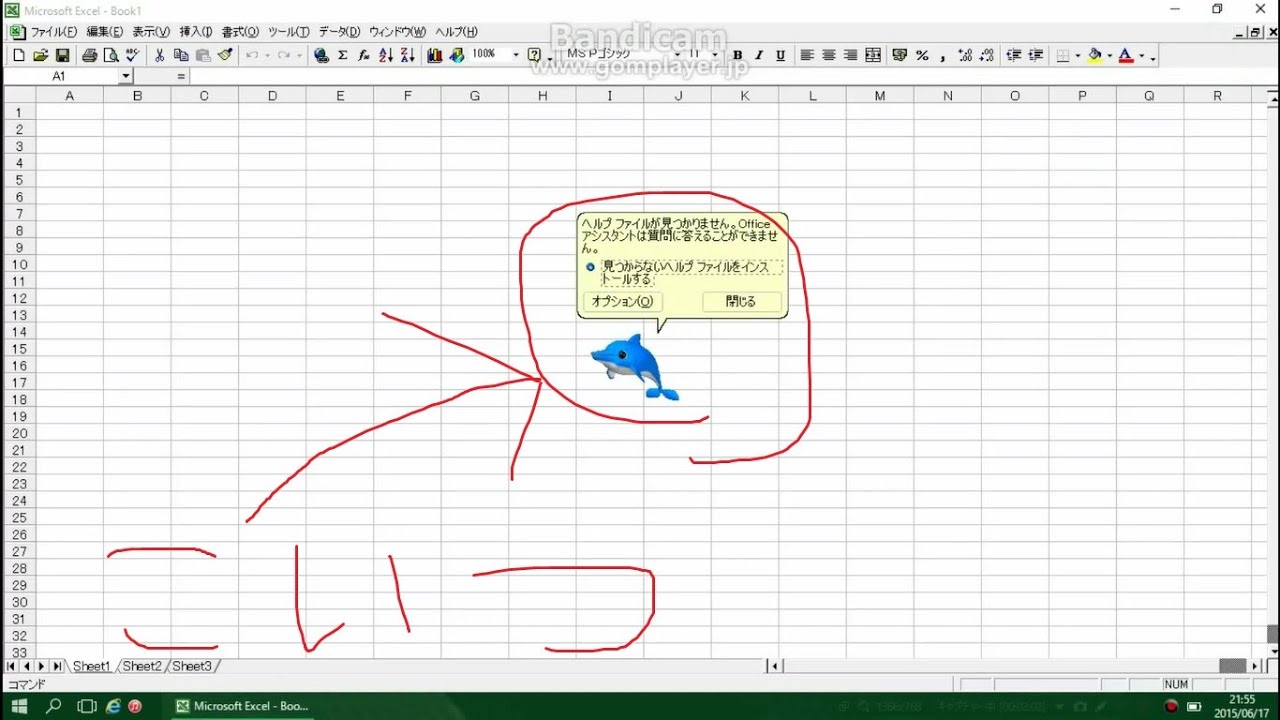
Task: Open the Name Box A1 dropdown
Action: 126,76
